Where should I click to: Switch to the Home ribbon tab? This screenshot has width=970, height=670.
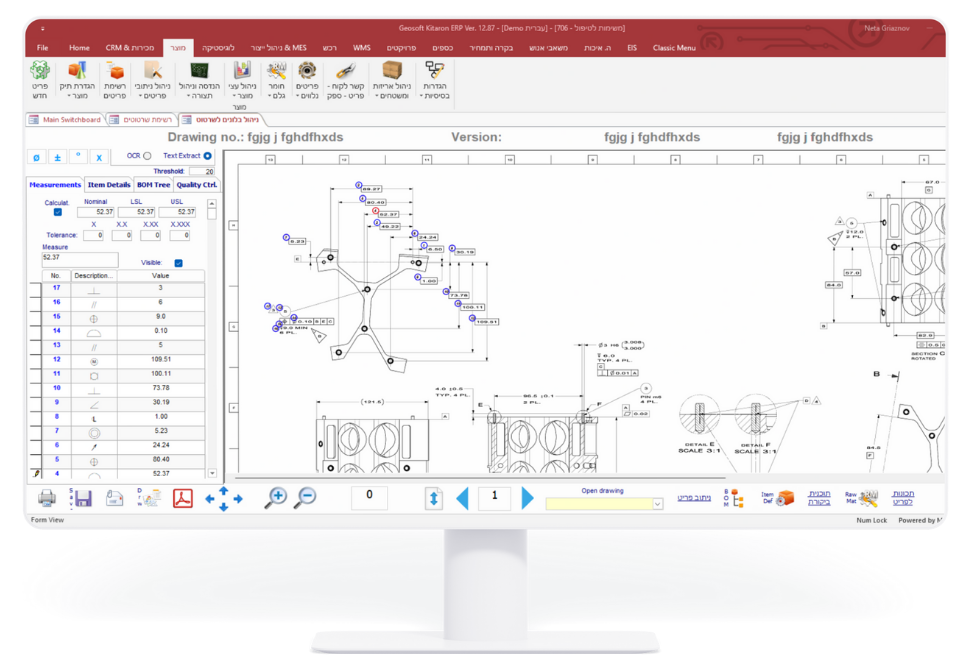click(79, 48)
